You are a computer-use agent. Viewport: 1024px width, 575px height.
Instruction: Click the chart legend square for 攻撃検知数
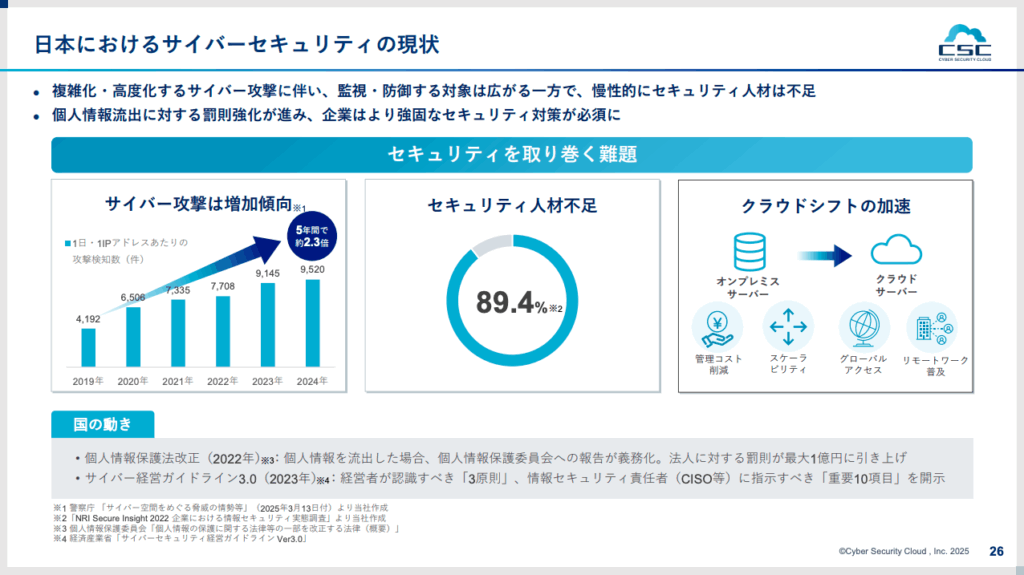[x=67, y=243]
